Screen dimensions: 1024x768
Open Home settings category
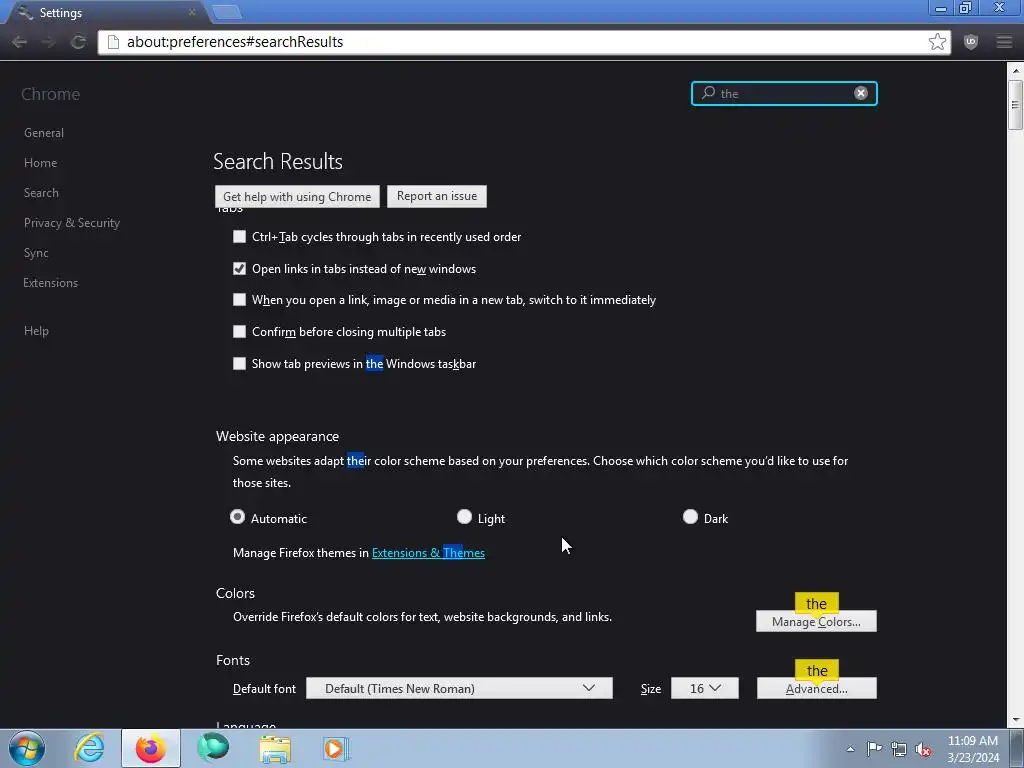(40, 163)
